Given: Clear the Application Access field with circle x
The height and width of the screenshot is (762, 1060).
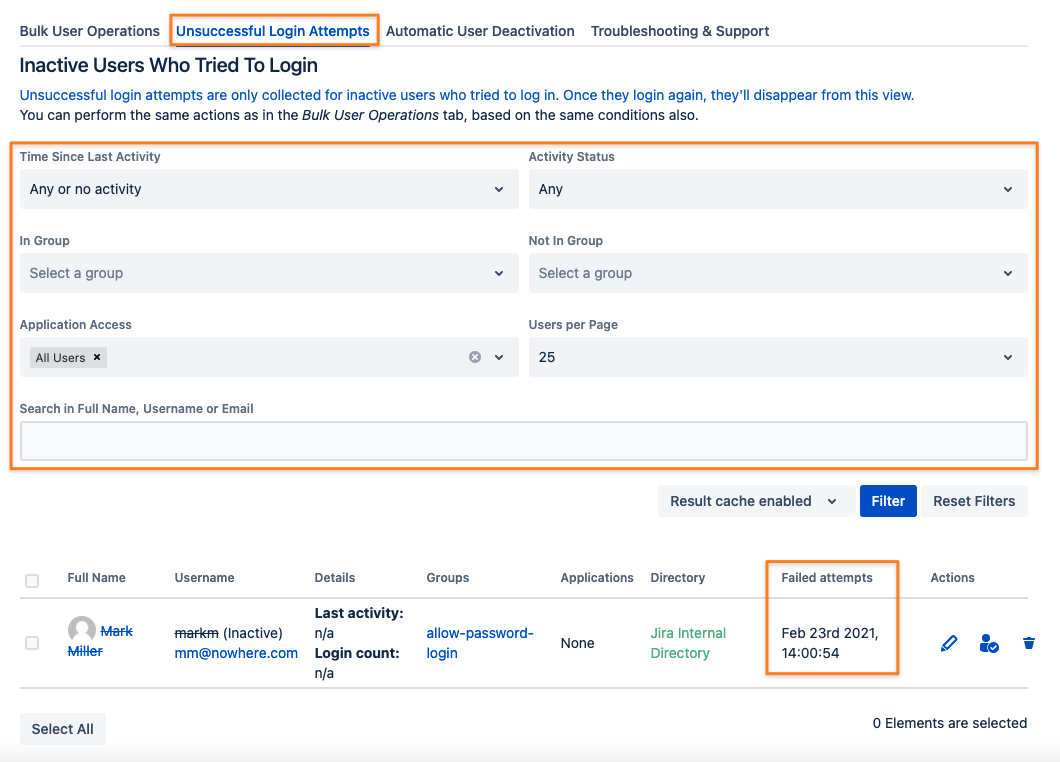Looking at the screenshot, I should (x=475, y=357).
